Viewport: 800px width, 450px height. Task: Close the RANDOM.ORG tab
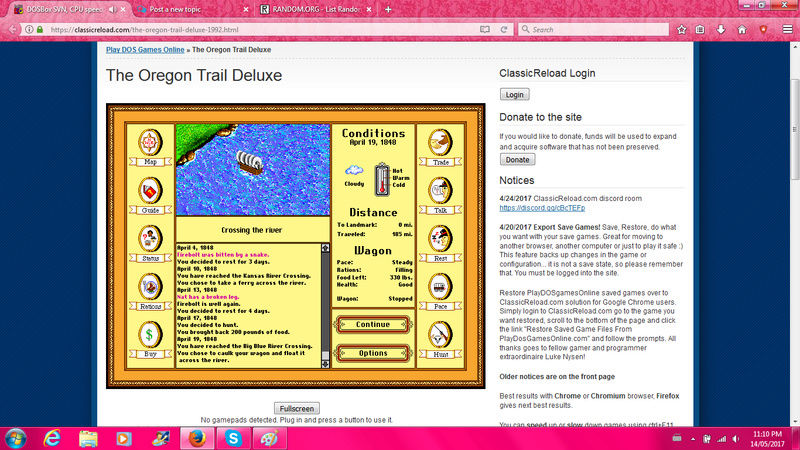[x=369, y=9]
